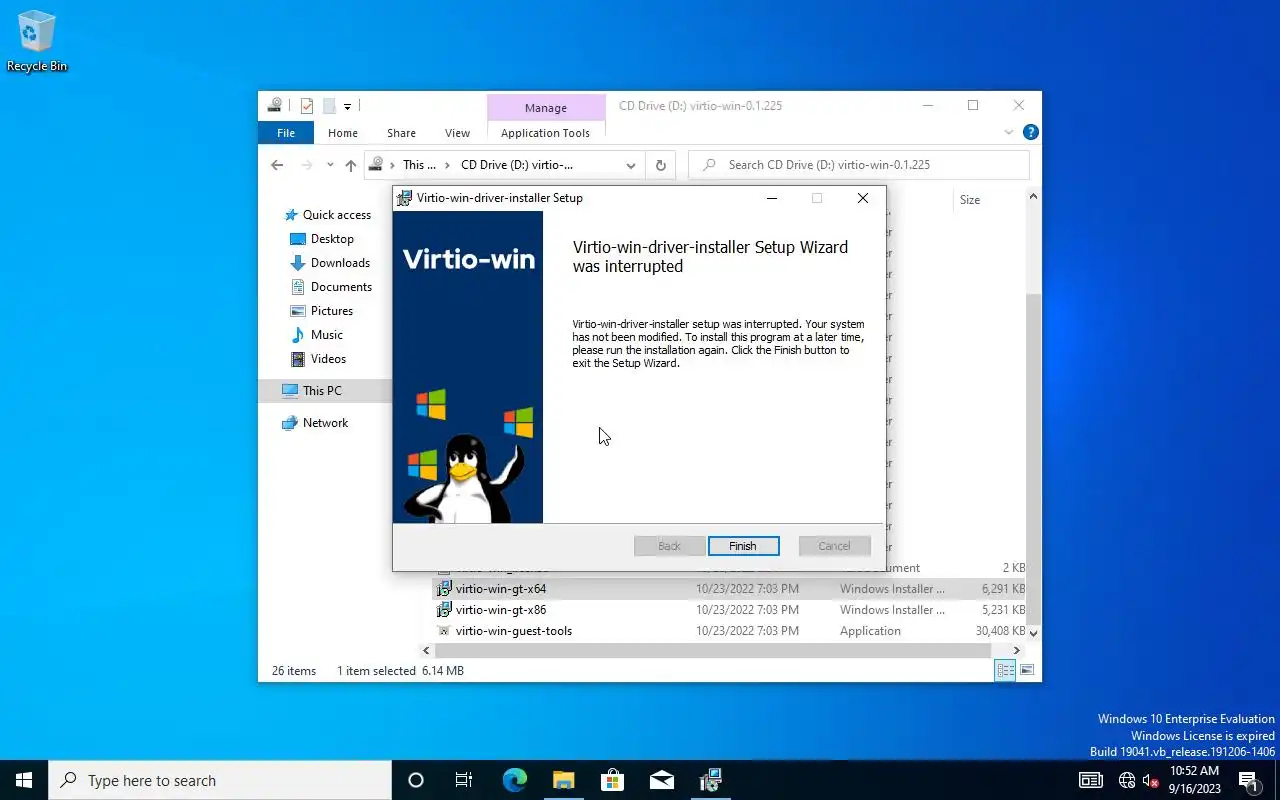Open the View ribbon tab
Image resolution: width=1280 pixels, height=800 pixels.
click(457, 133)
